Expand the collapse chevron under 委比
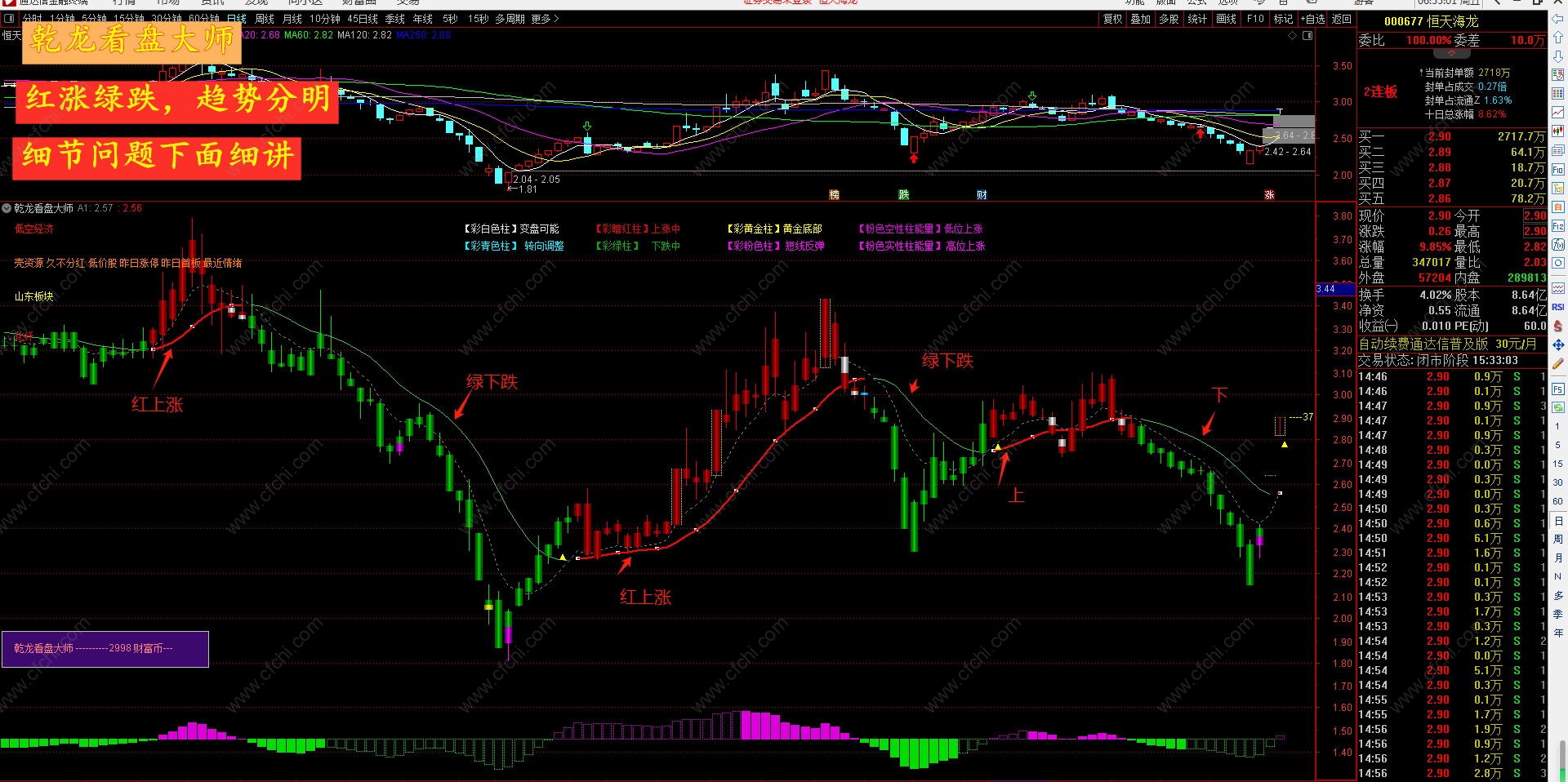The height and width of the screenshot is (782, 1568). point(1453,51)
